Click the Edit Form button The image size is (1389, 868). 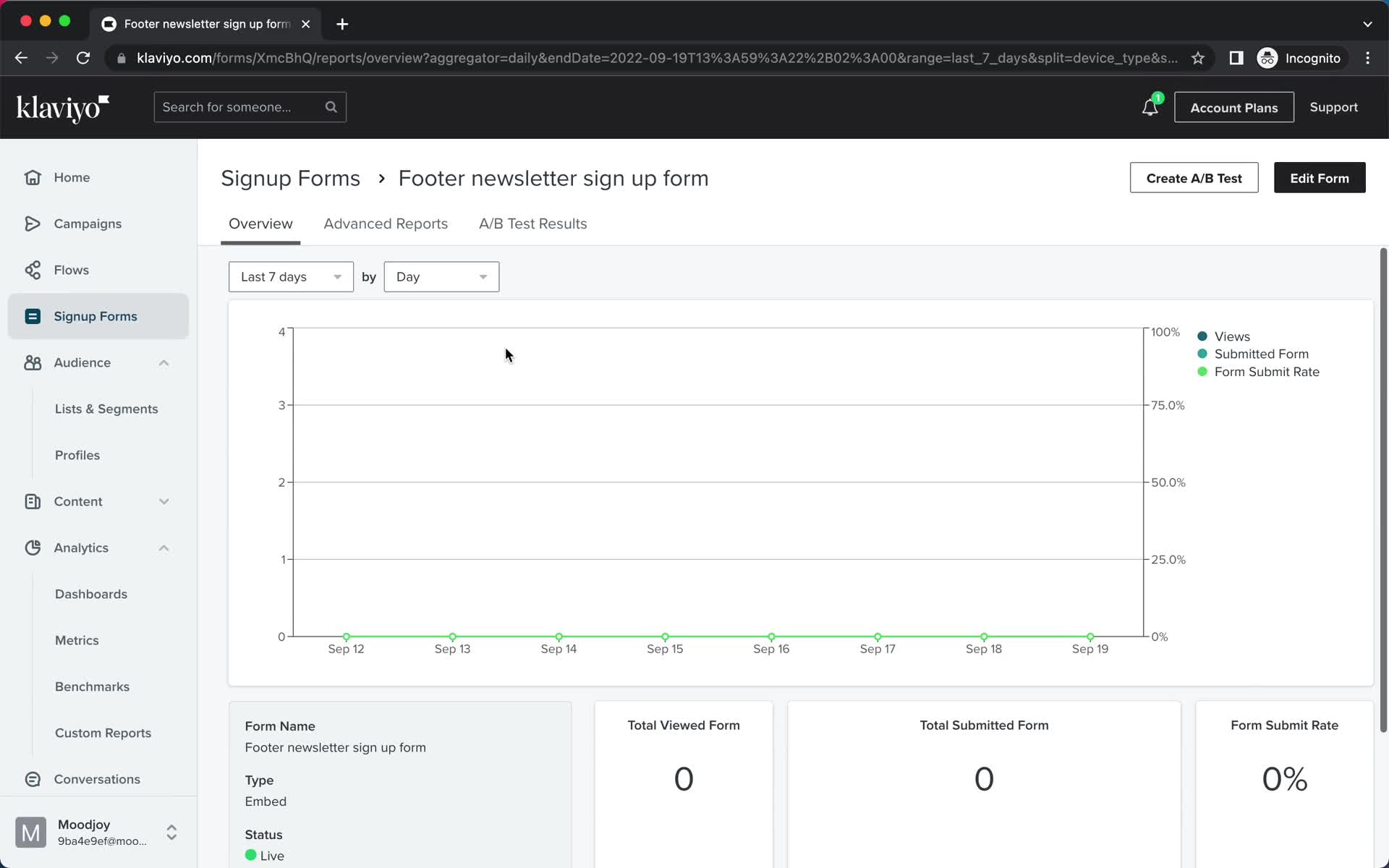pyautogui.click(x=1320, y=178)
